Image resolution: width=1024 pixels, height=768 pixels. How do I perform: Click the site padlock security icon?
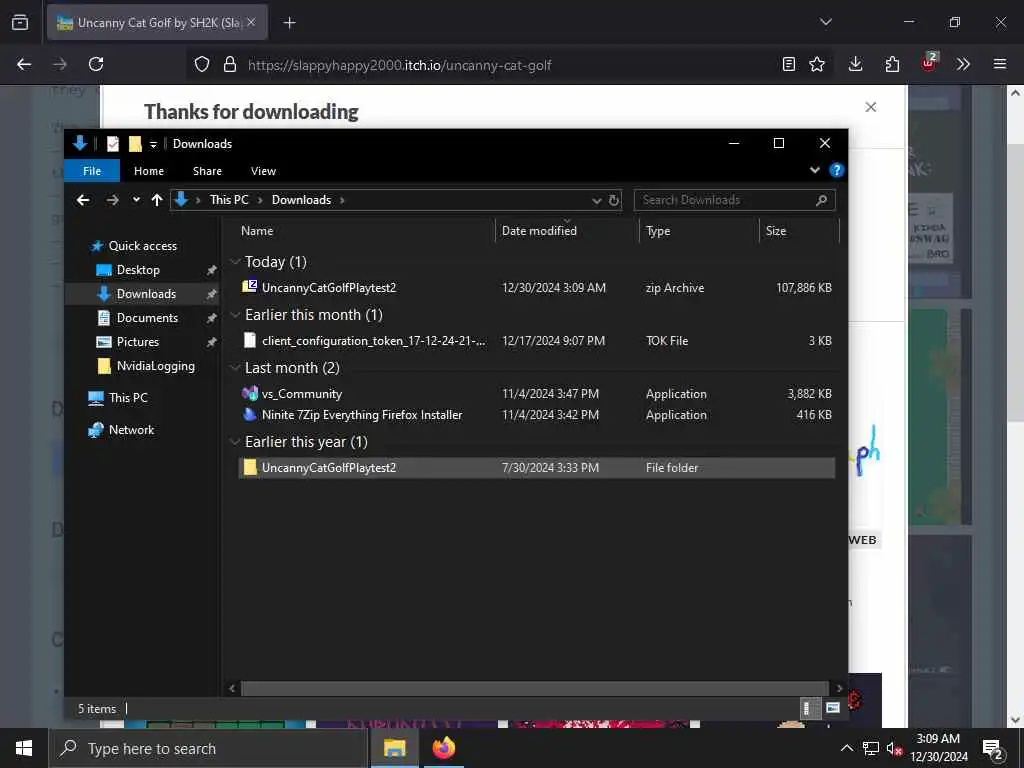pos(229,64)
